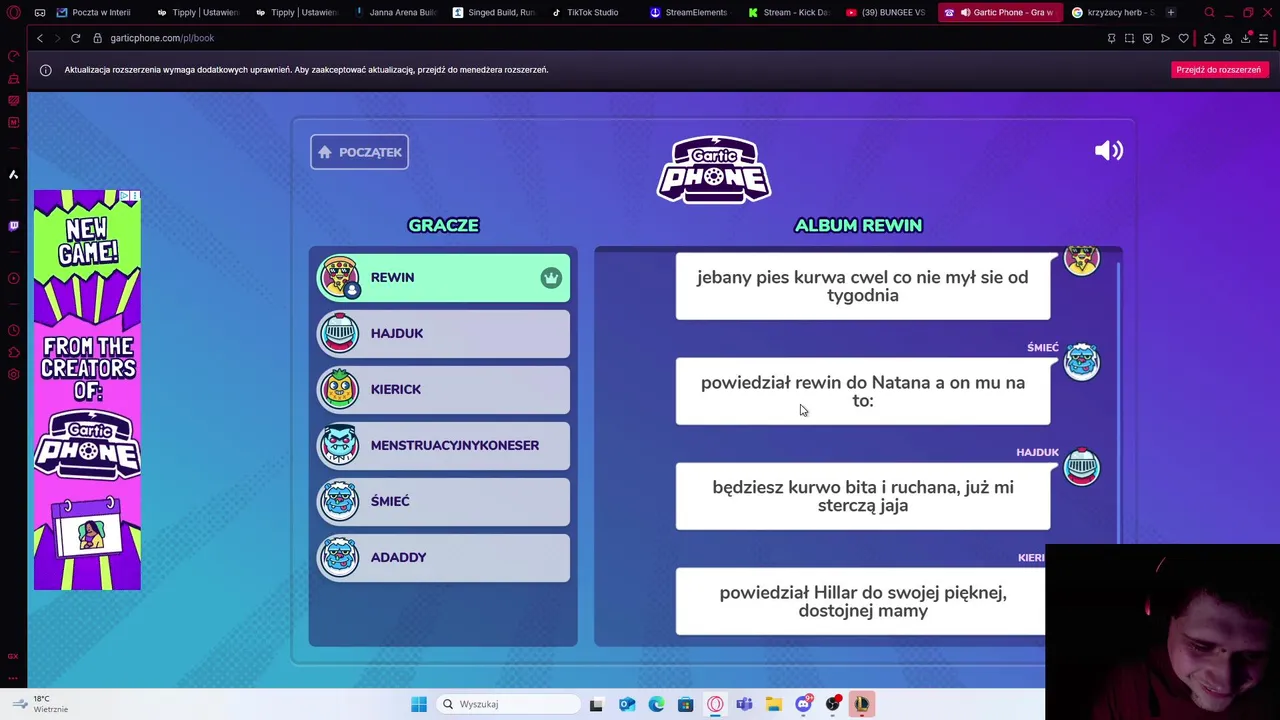Click ŚMIEĆ's avatar beside second album message
This screenshot has width=1280, height=720.
click(x=1081, y=361)
